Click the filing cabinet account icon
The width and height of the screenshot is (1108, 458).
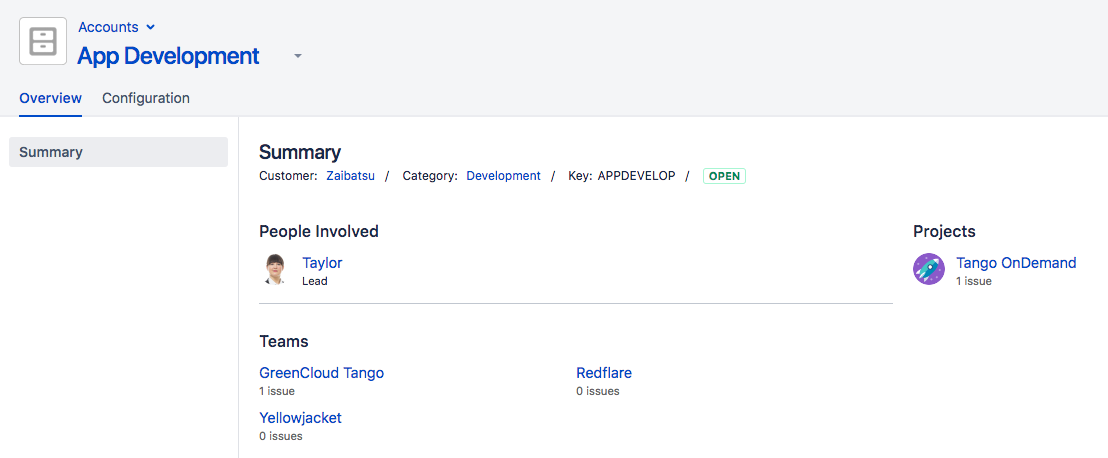point(44,41)
